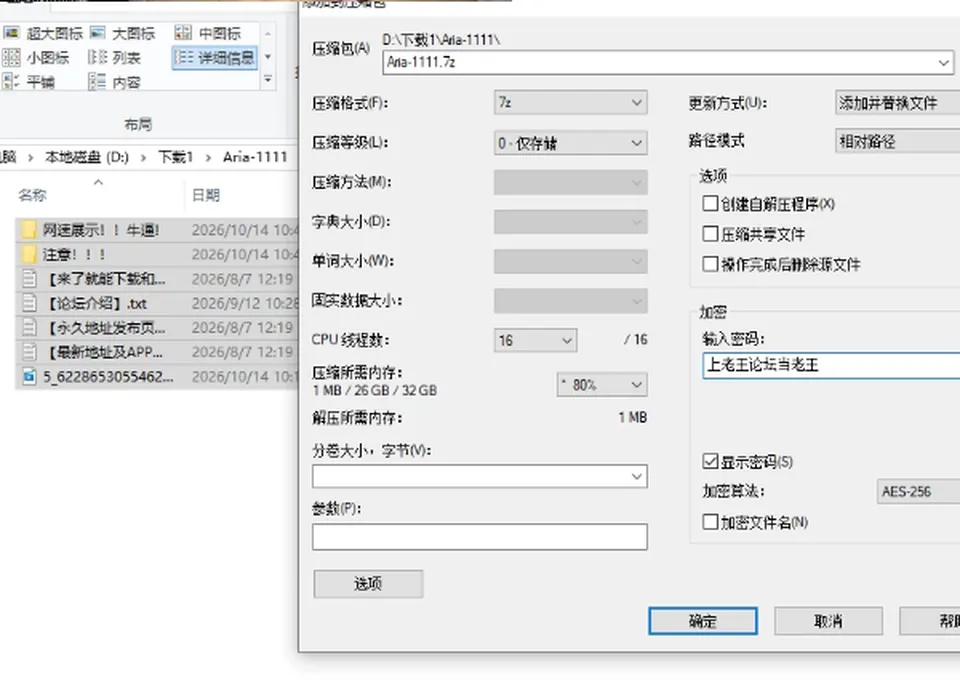
Task: Cancel the dialog with 取消
Action: (828, 621)
